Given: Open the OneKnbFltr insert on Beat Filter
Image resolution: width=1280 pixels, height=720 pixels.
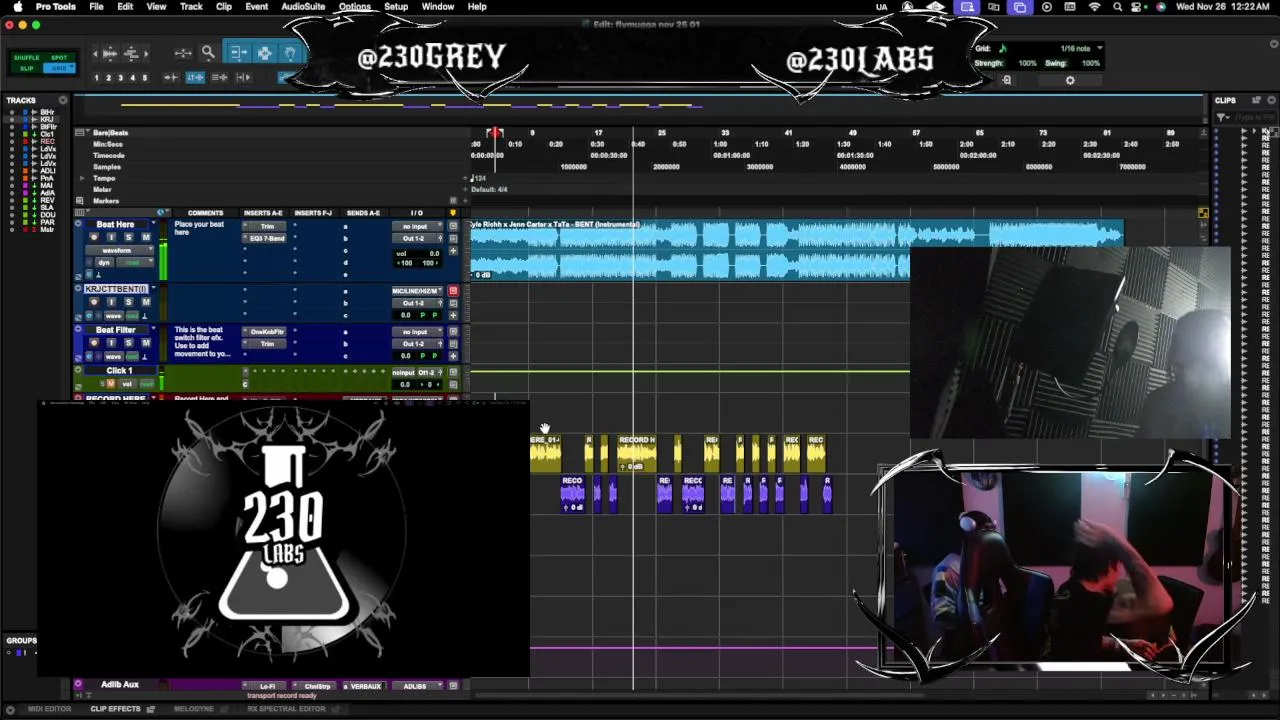Looking at the screenshot, I should [x=267, y=332].
